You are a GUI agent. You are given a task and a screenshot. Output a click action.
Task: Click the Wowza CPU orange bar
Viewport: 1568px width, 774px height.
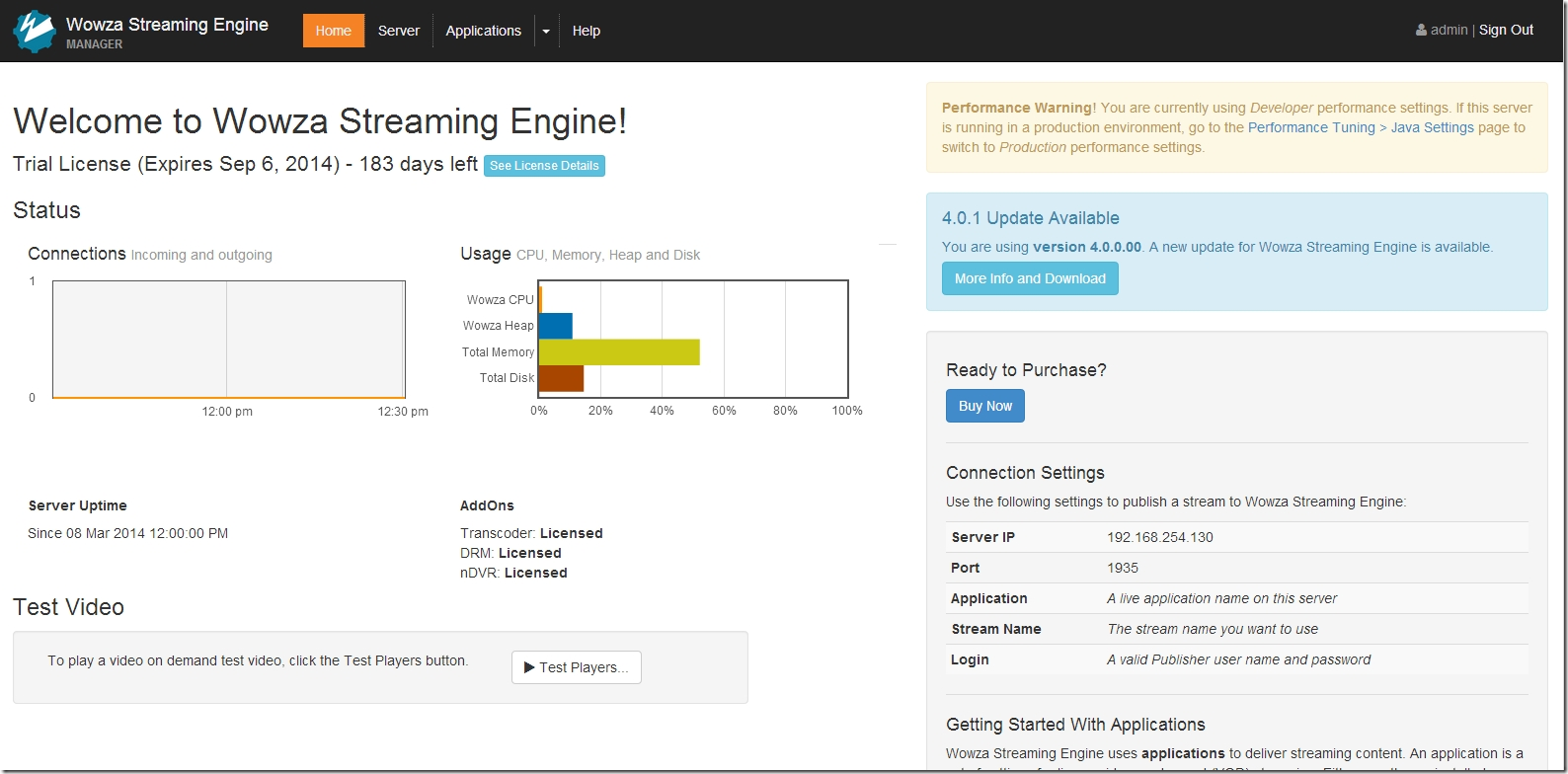coord(541,299)
